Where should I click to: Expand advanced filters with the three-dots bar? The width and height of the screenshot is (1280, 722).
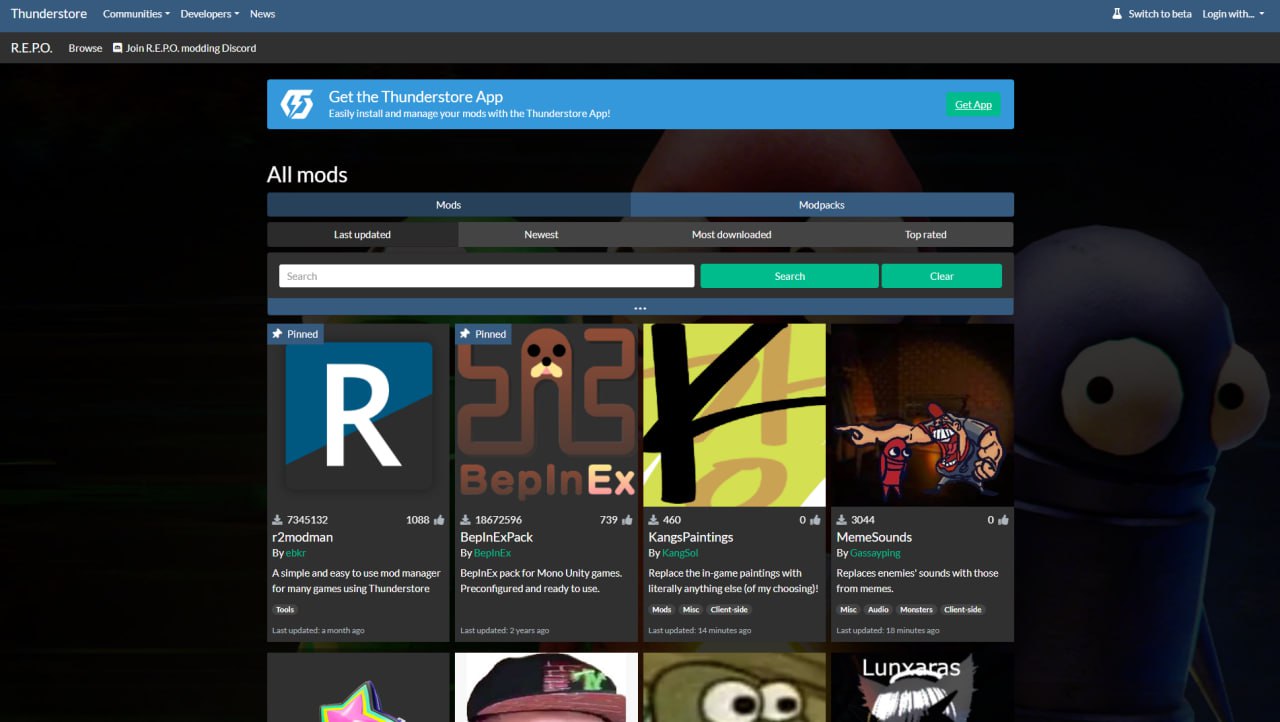(x=640, y=307)
